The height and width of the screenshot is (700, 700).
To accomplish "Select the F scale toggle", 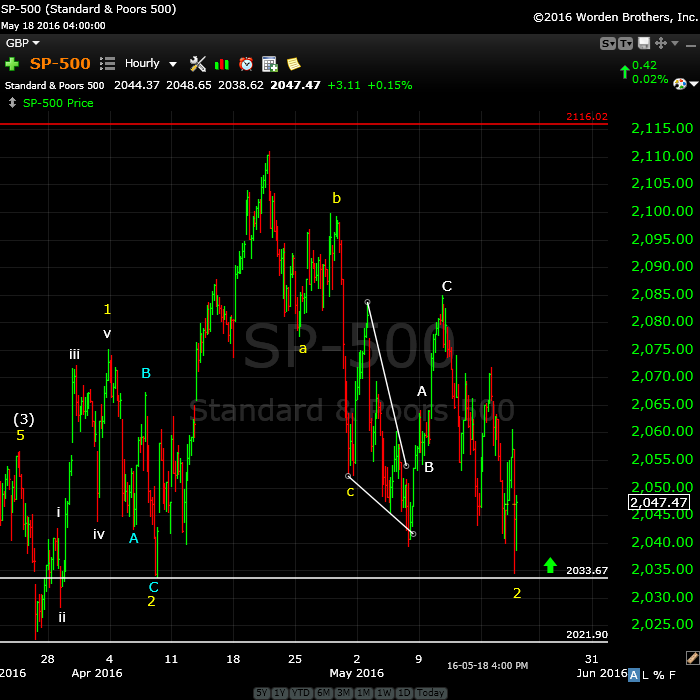I will click(672, 675).
